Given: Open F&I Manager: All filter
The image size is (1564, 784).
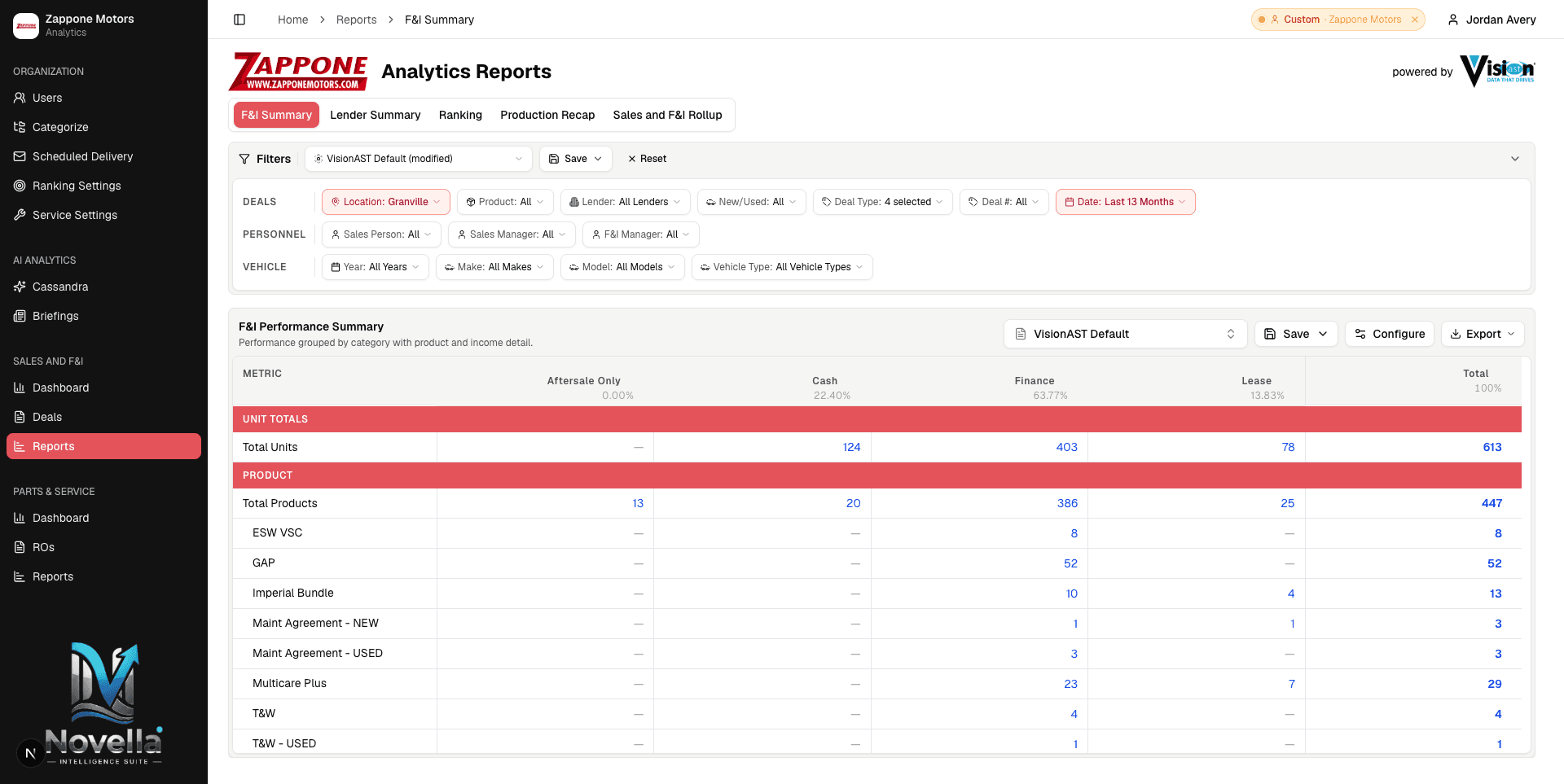Looking at the screenshot, I should pos(640,234).
